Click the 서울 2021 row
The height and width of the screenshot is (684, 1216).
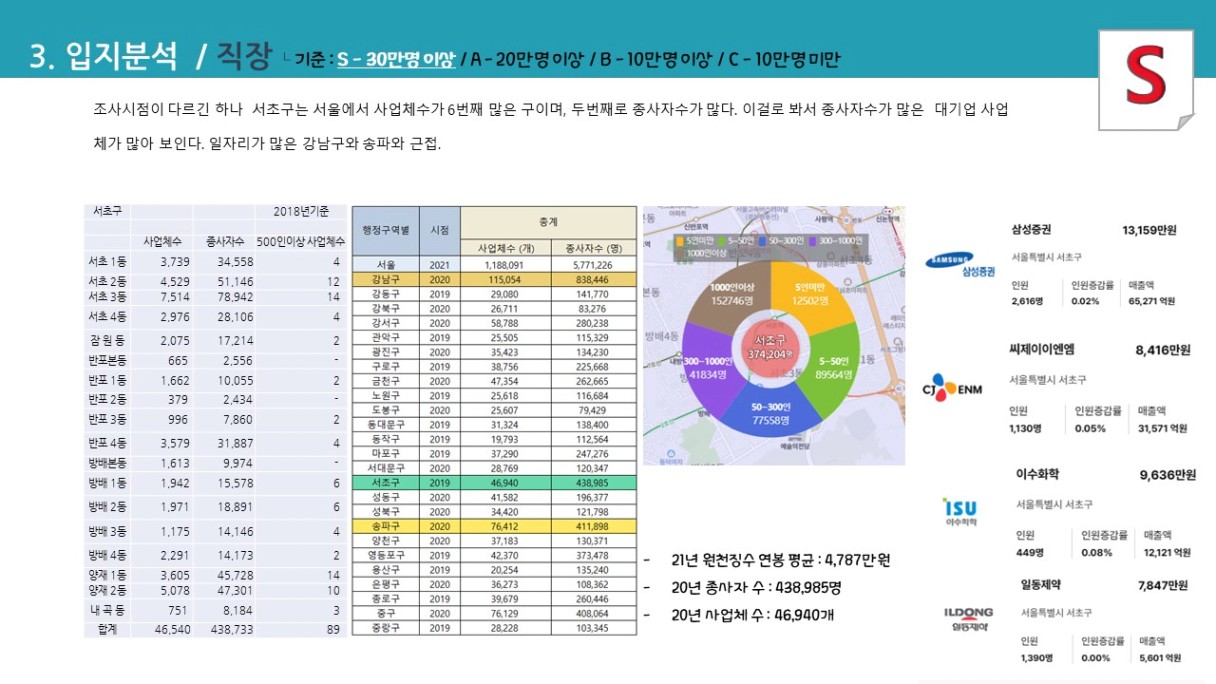pos(494,266)
